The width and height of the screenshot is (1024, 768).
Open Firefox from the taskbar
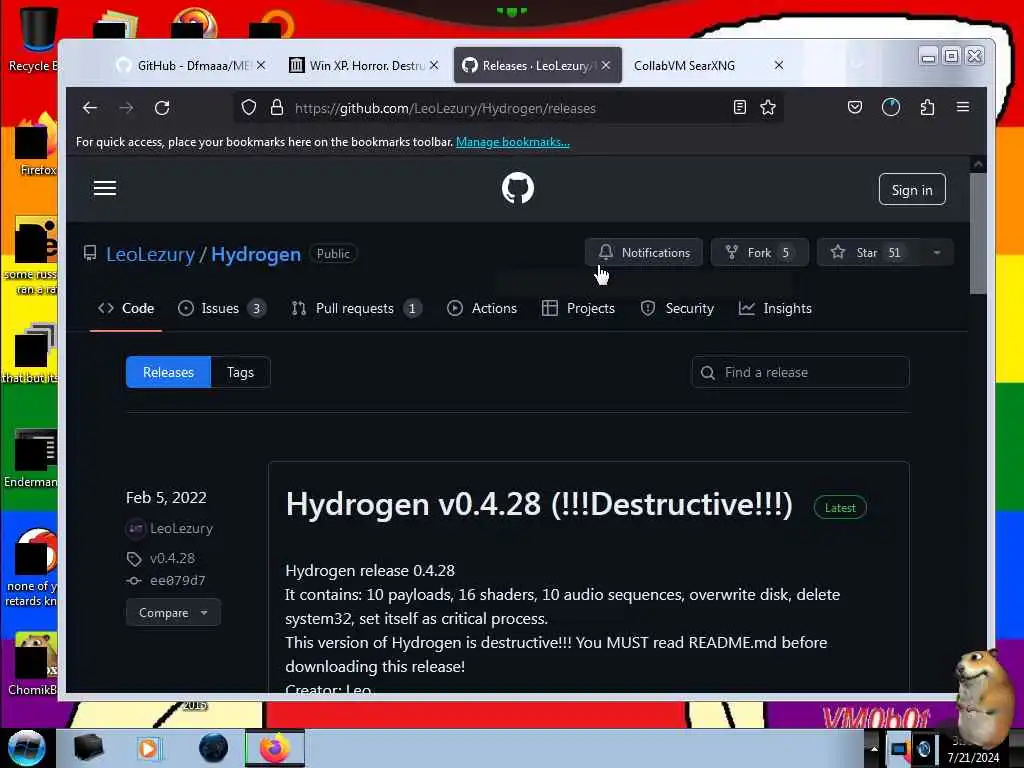275,748
